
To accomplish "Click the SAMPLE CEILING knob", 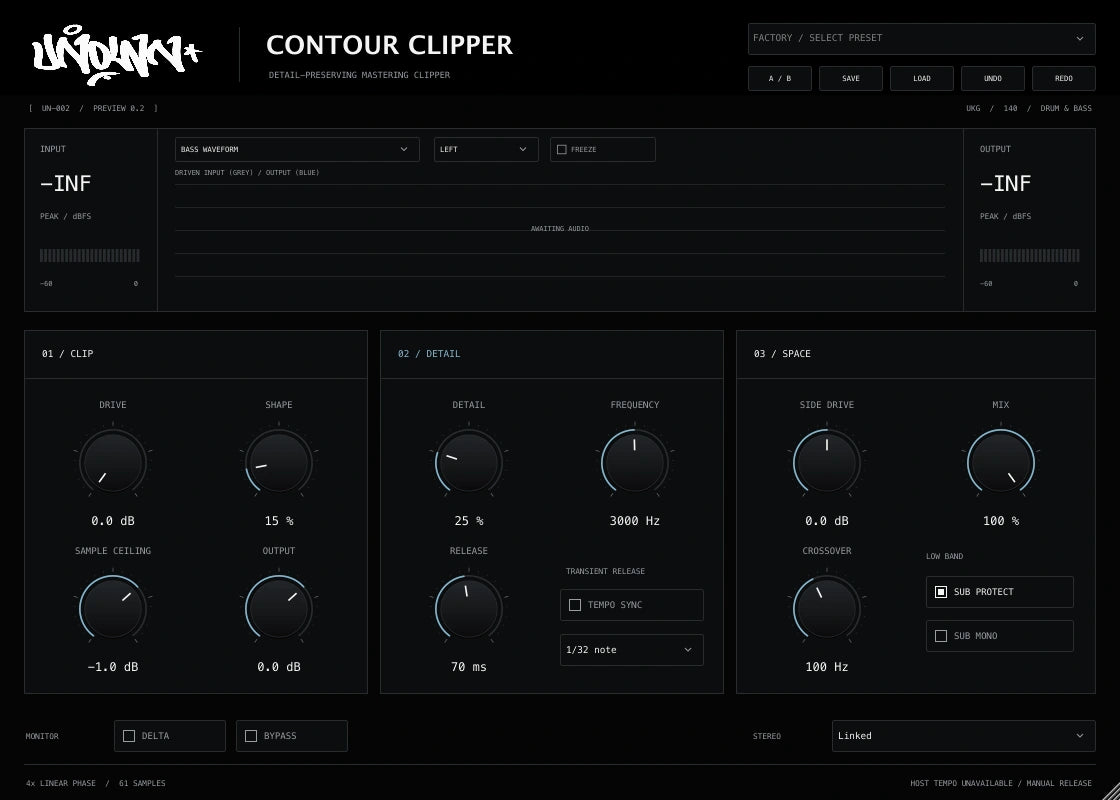I will (113, 609).
